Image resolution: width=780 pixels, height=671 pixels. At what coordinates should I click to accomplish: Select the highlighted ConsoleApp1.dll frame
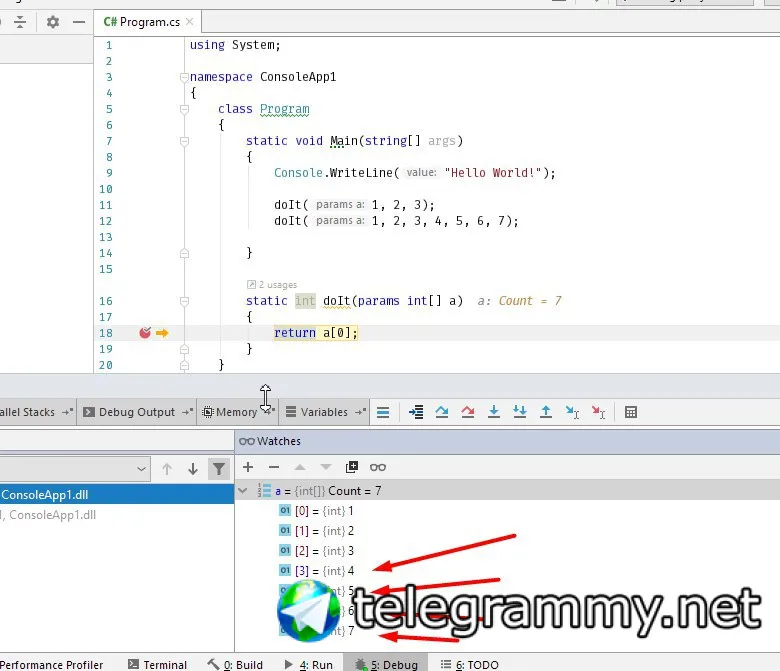tap(117, 495)
